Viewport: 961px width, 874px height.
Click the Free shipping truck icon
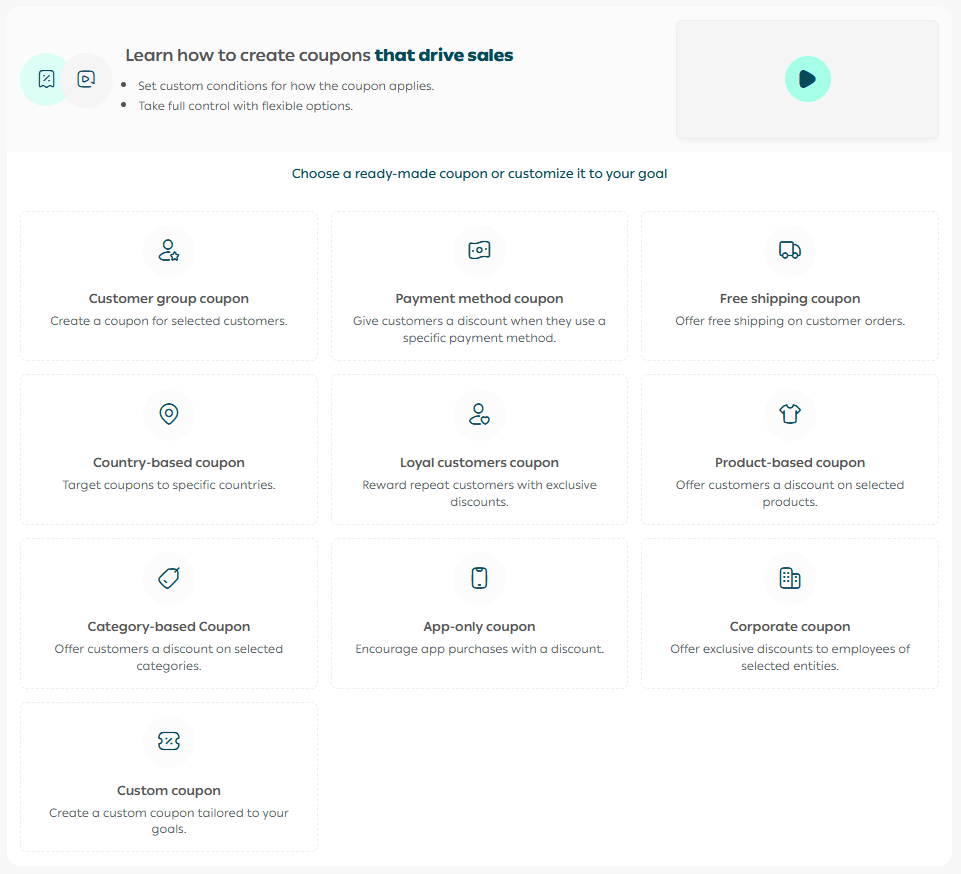[x=789, y=250]
